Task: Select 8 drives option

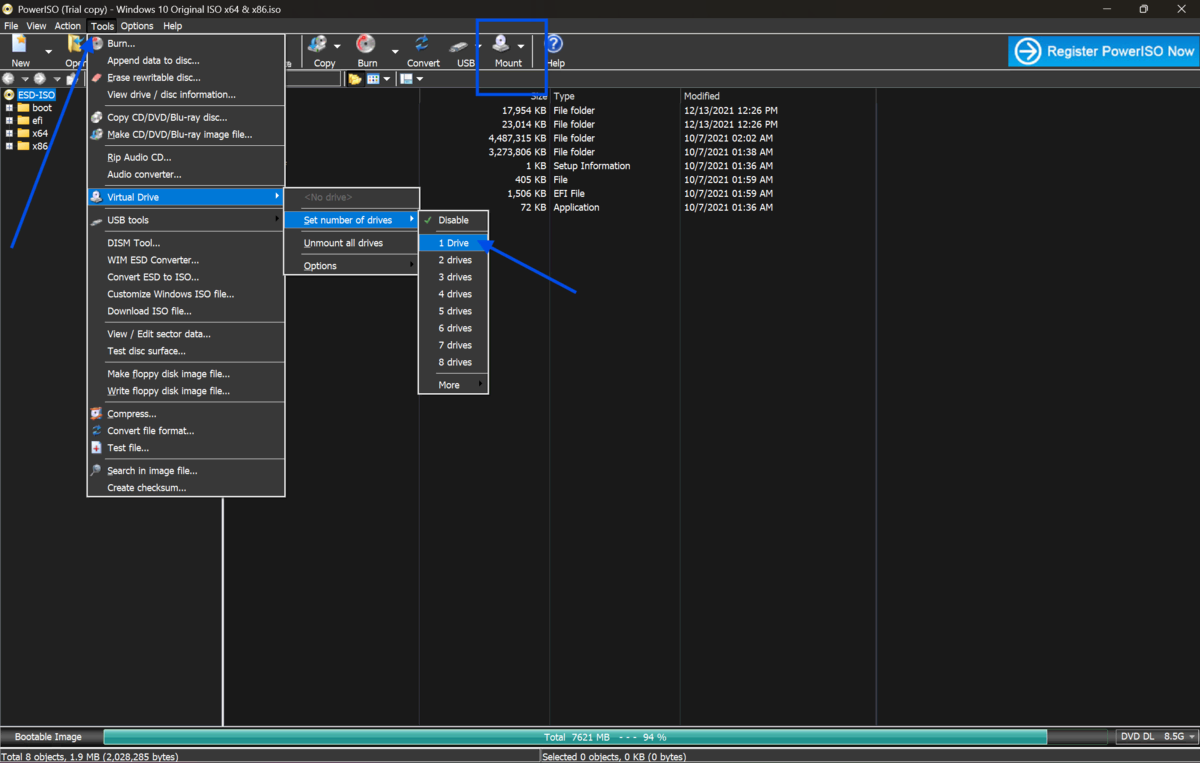Action: pyautogui.click(x=453, y=362)
